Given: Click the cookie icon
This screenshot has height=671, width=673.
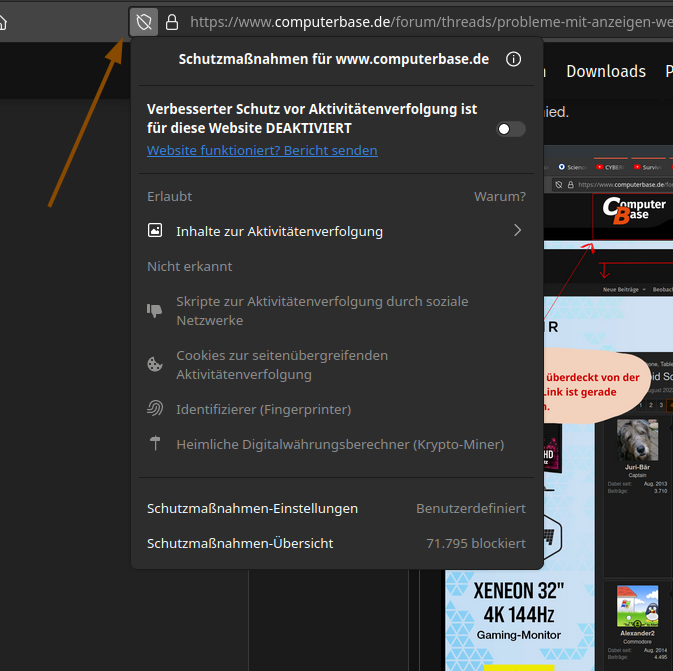Looking at the screenshot, I should click(155, 364).
